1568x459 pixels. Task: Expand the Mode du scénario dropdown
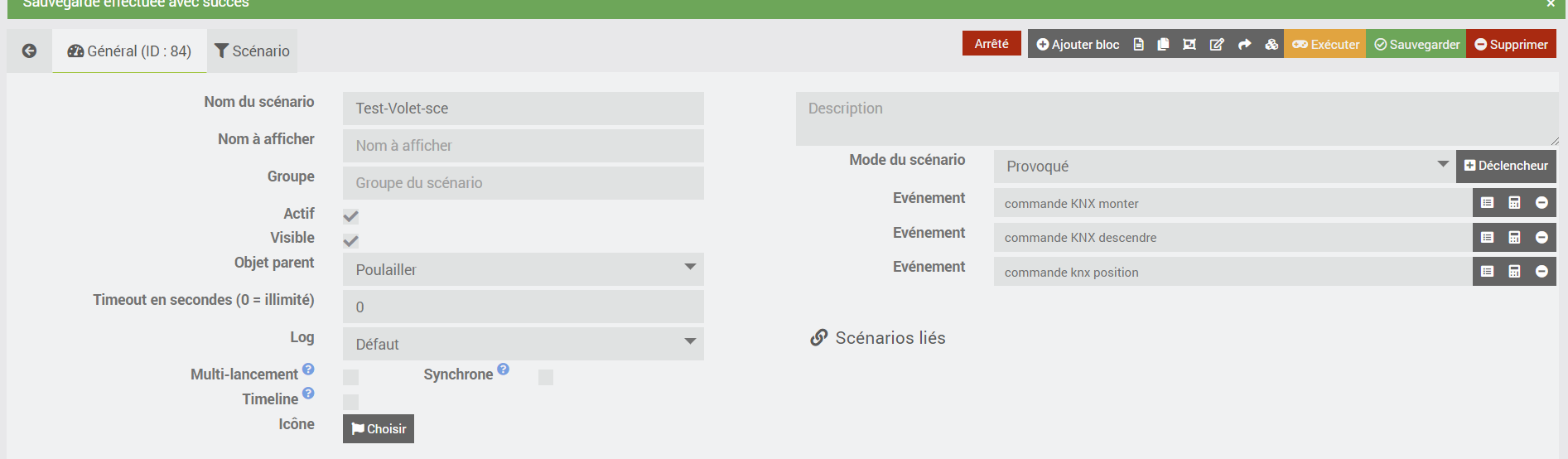pyautogui.click(x=1224, y=167)
